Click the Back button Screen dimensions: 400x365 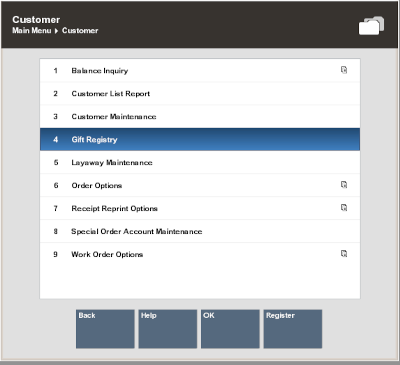[x=105, y=329]
